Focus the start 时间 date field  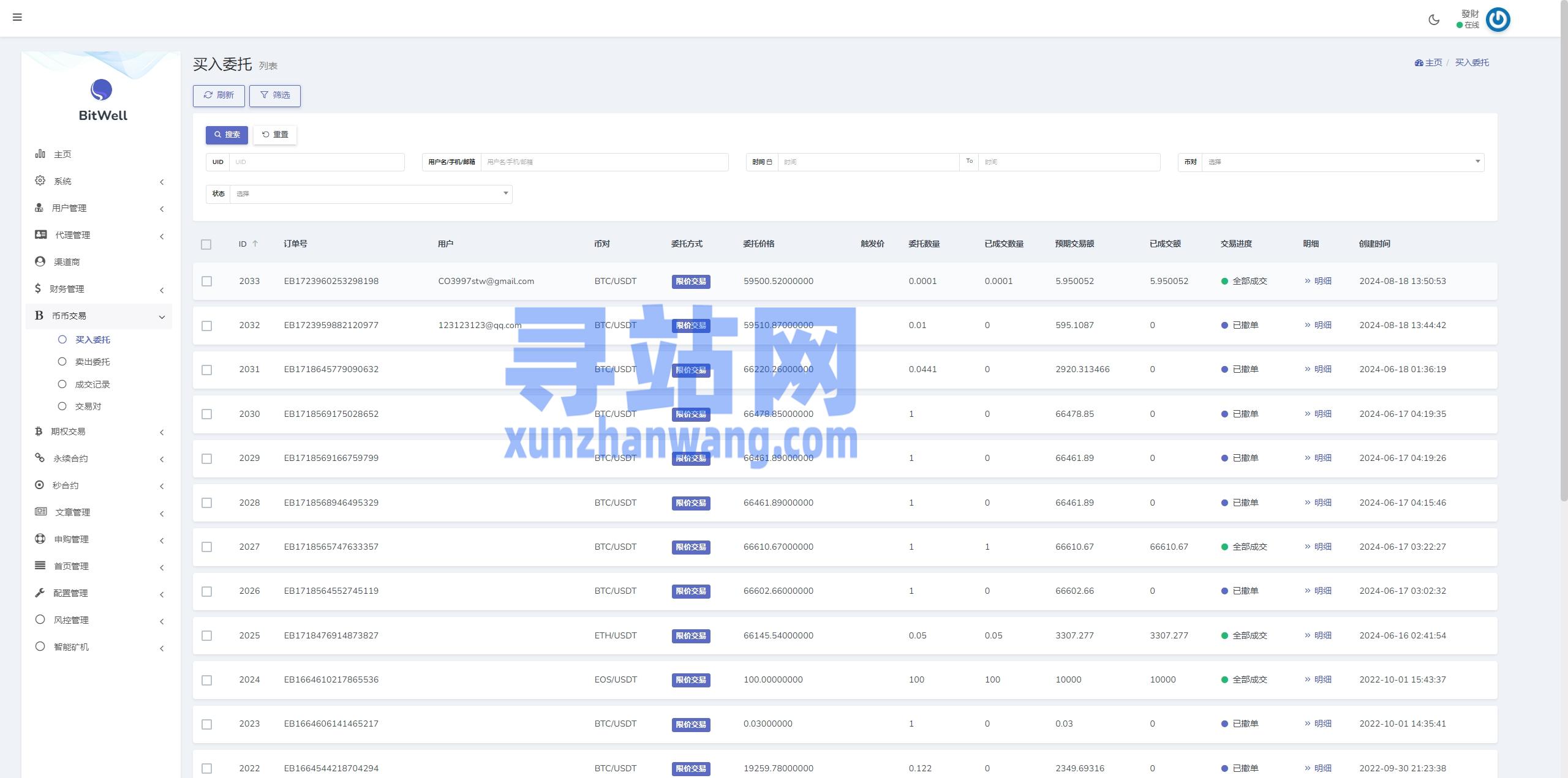tap(868, 162)
